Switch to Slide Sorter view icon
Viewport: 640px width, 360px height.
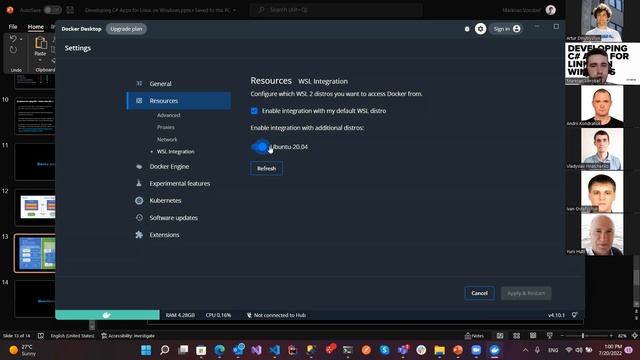pyautogui.click(x=516, y=336)
